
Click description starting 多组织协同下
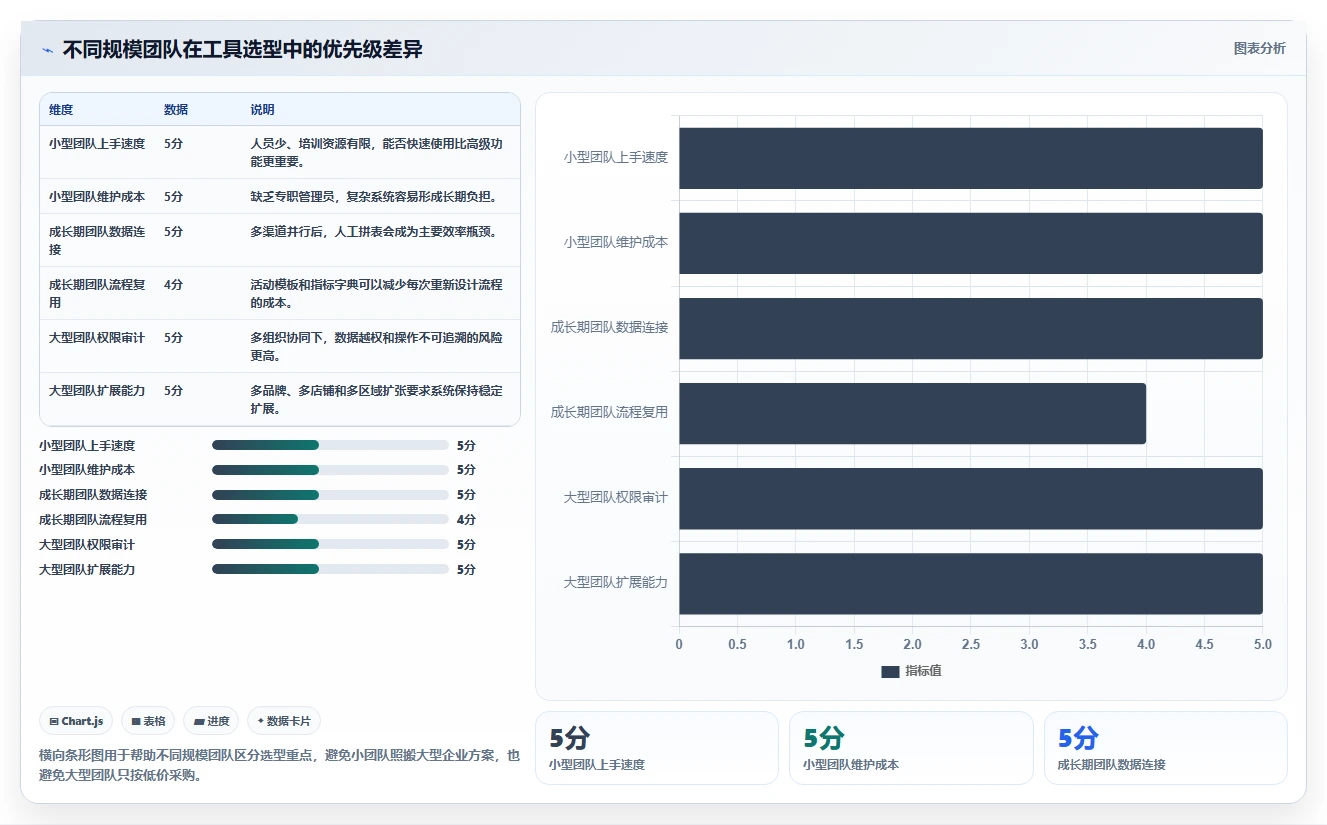pos(377,347)
